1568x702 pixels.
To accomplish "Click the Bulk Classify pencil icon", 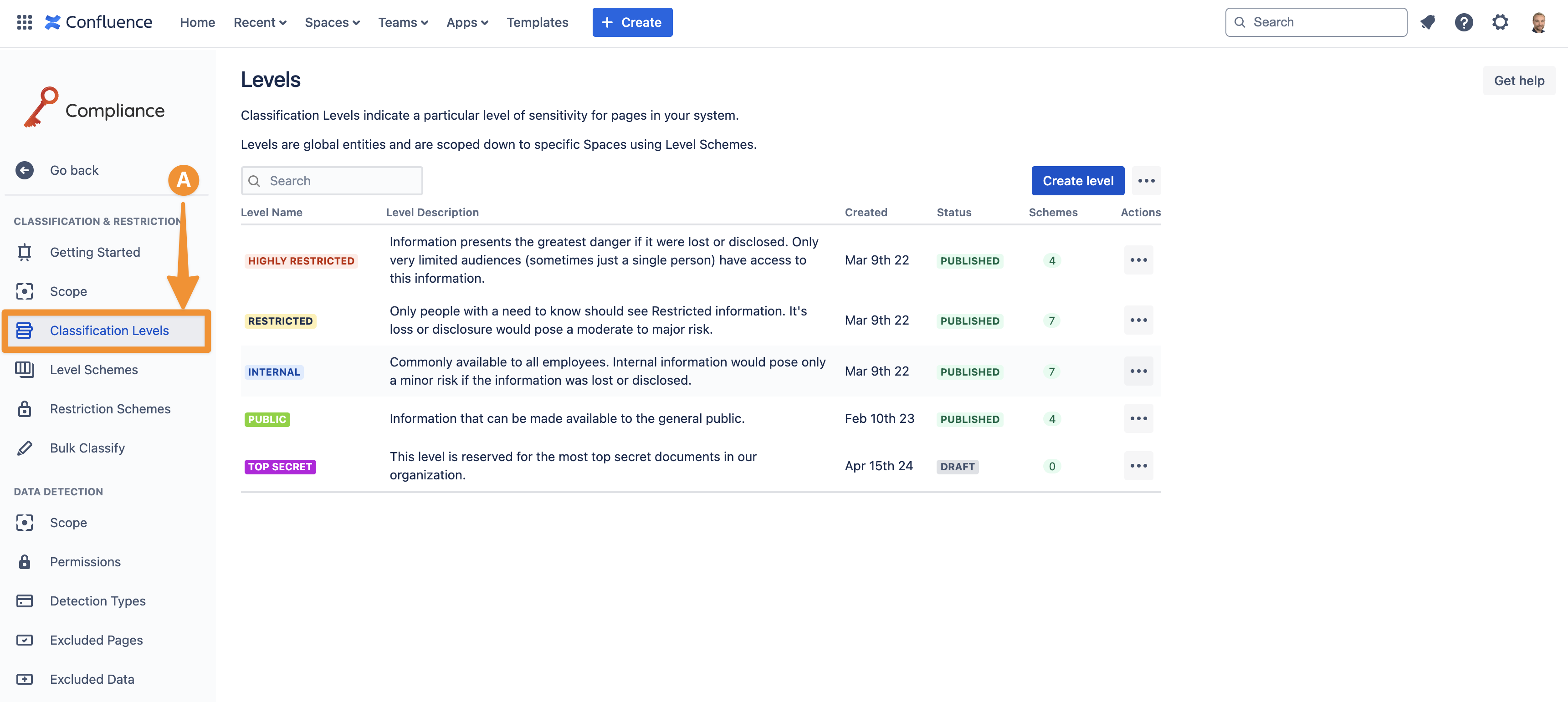I will 24,448.
